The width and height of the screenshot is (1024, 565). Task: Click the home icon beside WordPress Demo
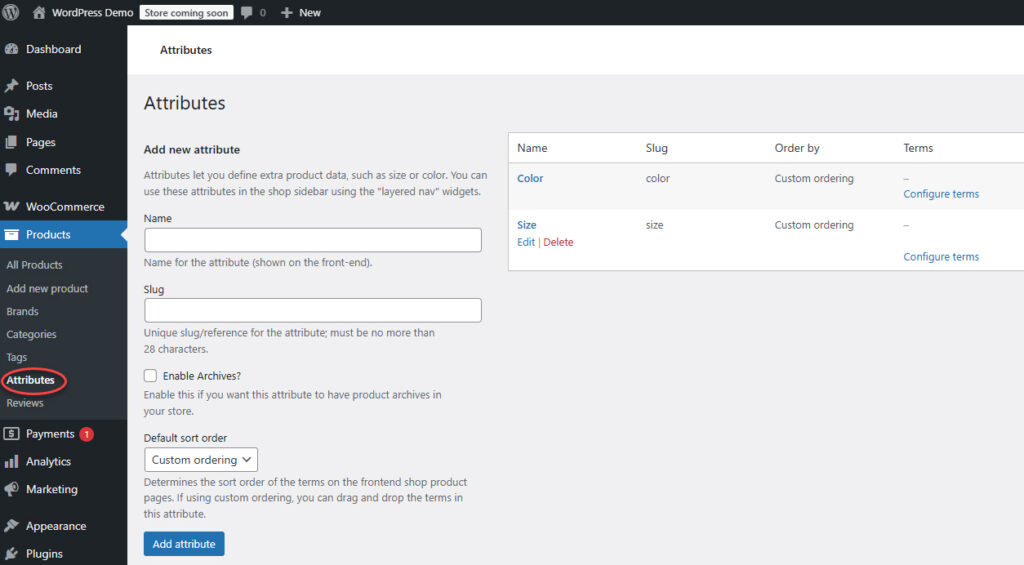39,12
